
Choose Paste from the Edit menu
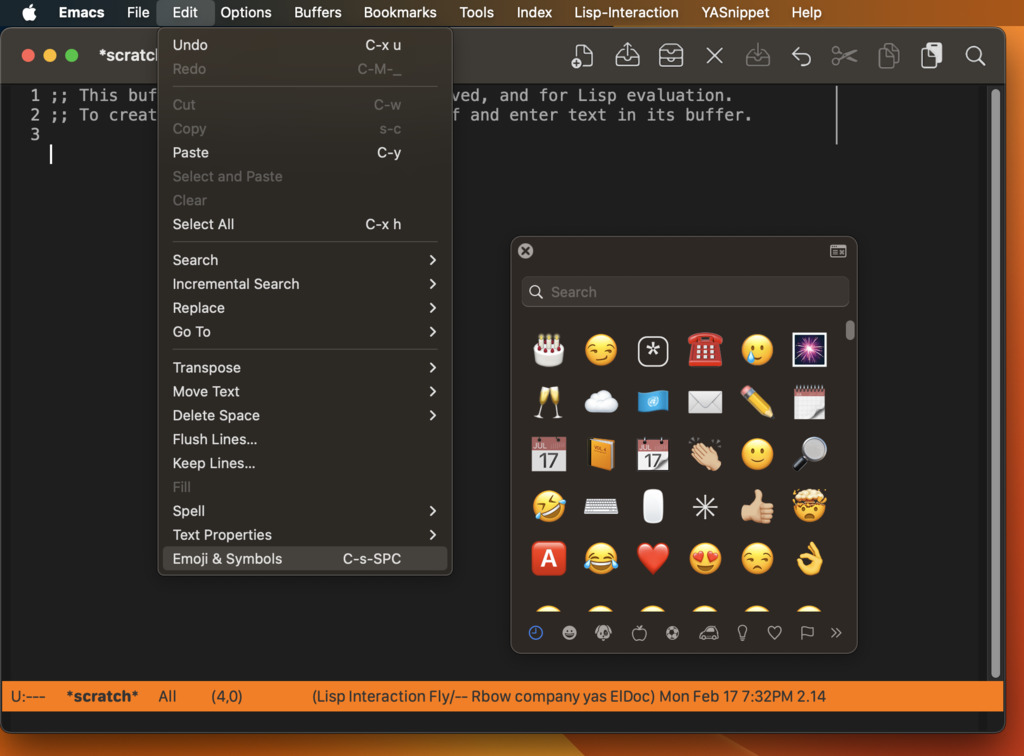(x=305, y=153)
